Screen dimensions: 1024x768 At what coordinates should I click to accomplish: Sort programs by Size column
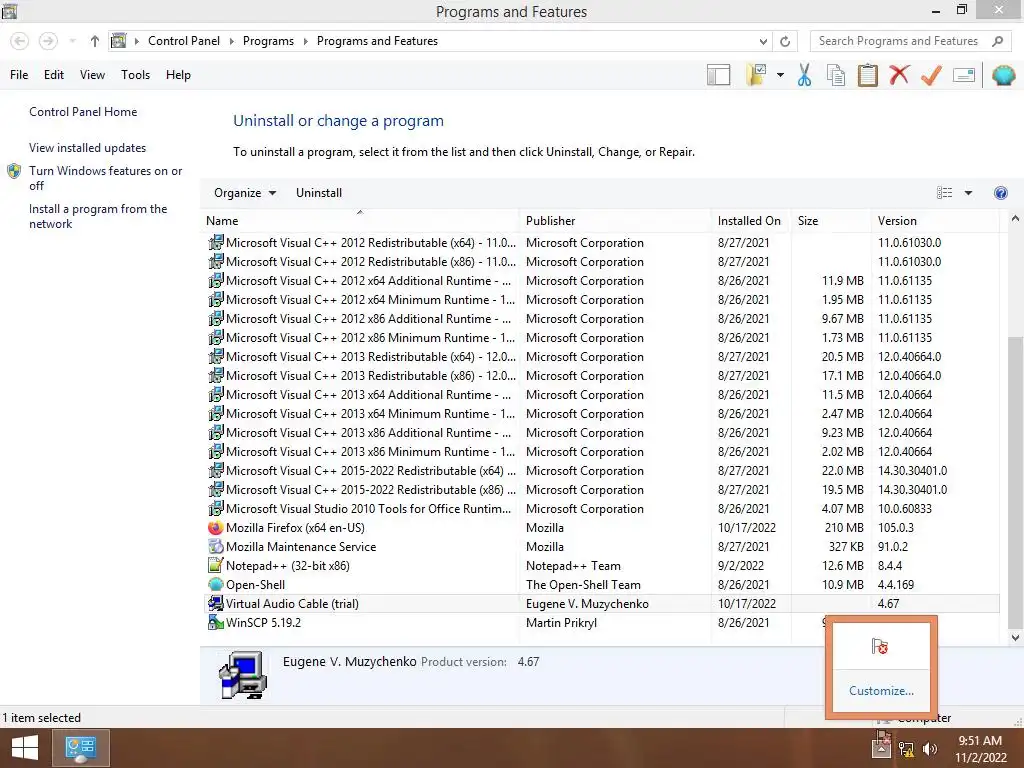click(x=830, y=221)
